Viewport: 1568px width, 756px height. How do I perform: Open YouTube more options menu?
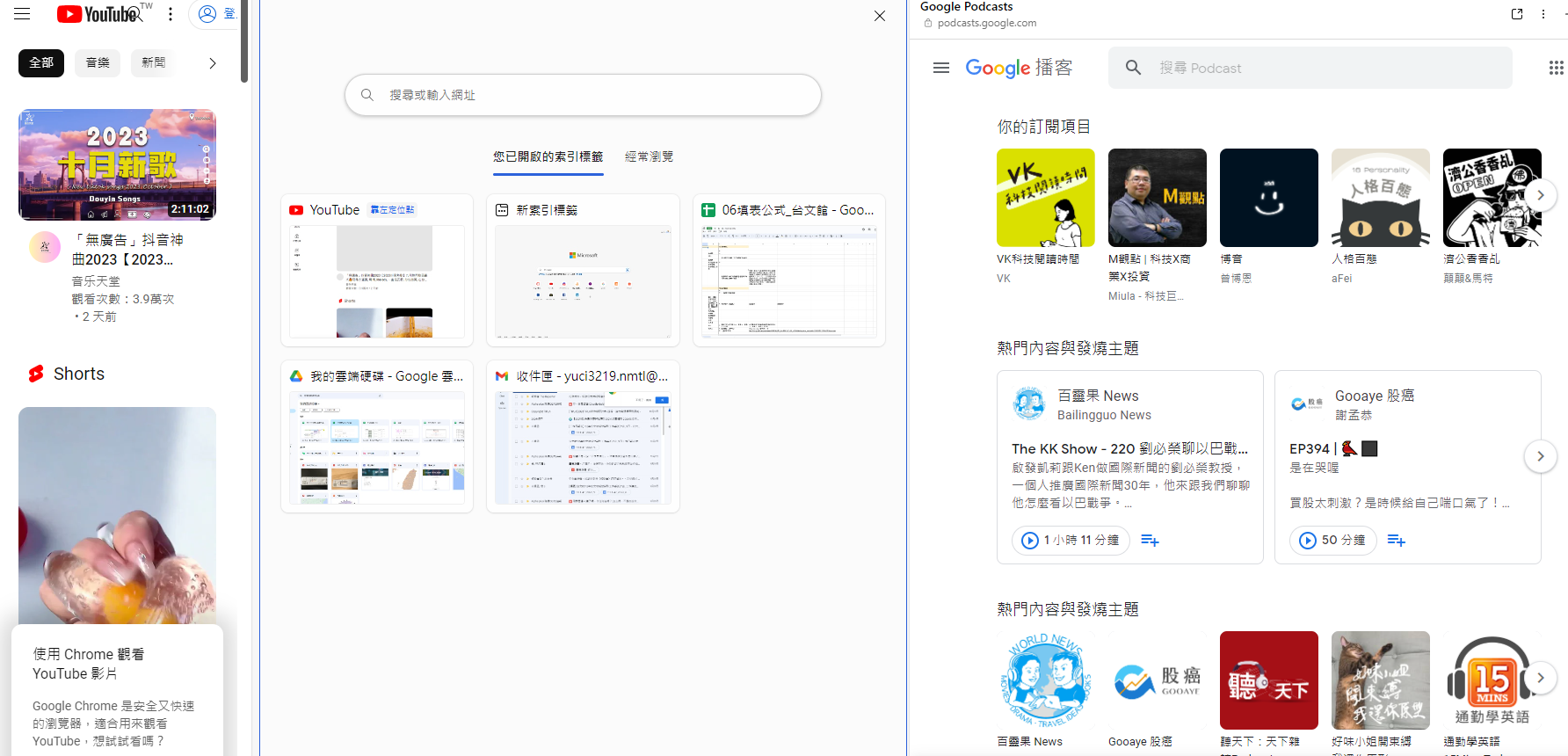(x=171, y=14)
